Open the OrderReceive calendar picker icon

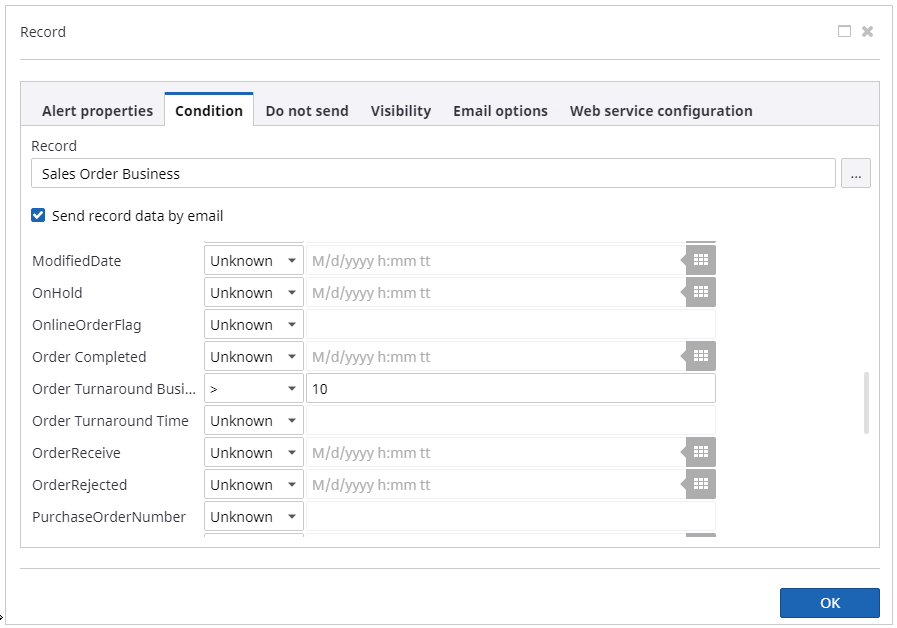pos(701,453)
